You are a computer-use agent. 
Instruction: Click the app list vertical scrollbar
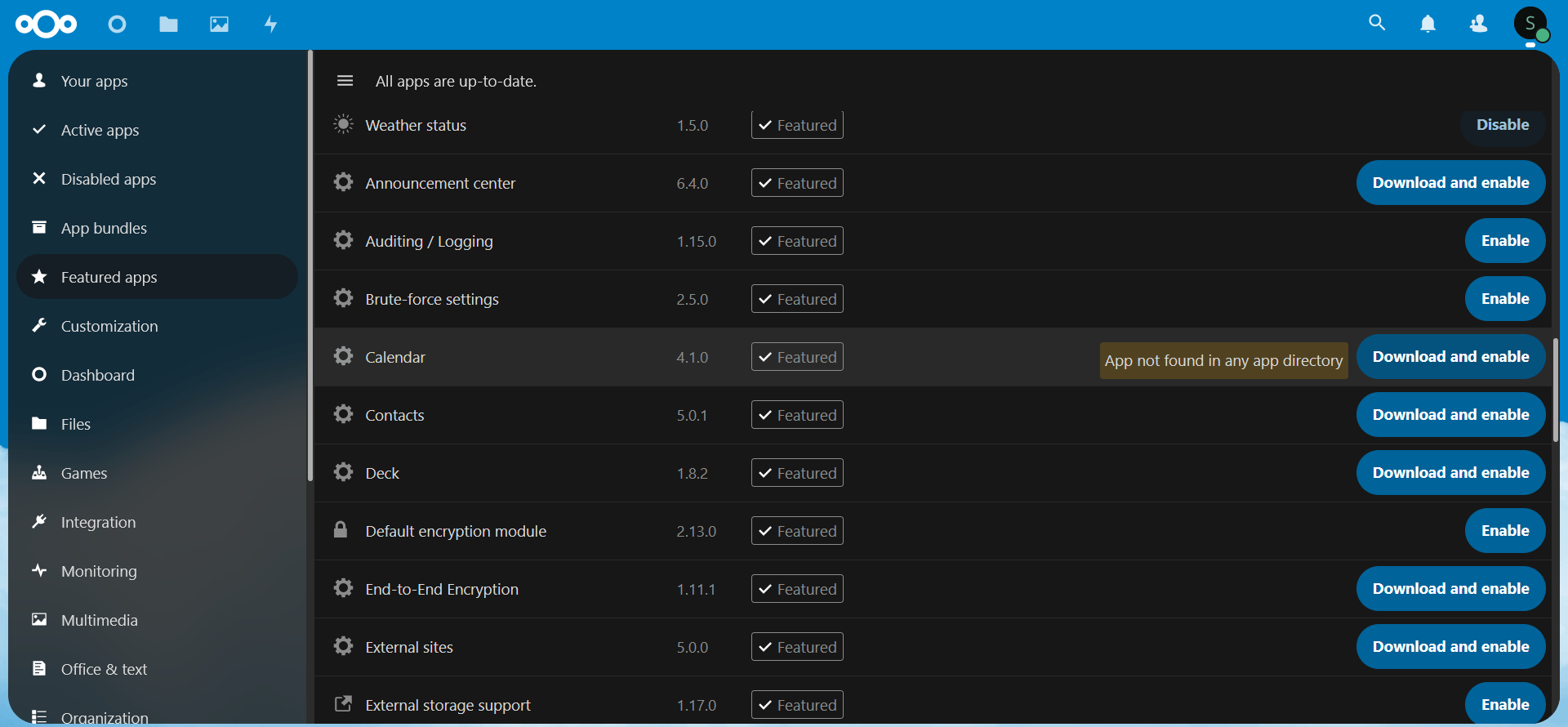[1555, 390]
